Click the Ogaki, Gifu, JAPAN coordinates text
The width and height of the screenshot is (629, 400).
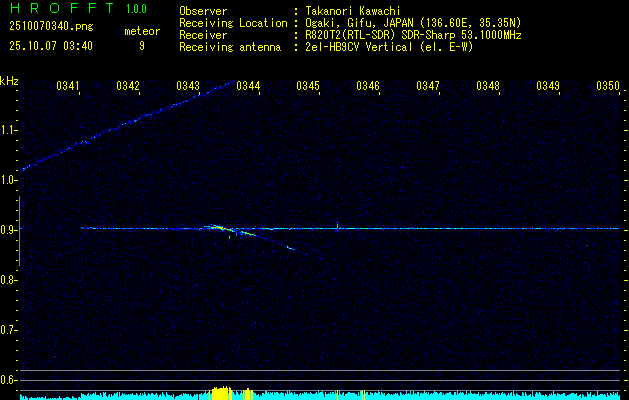413,23
